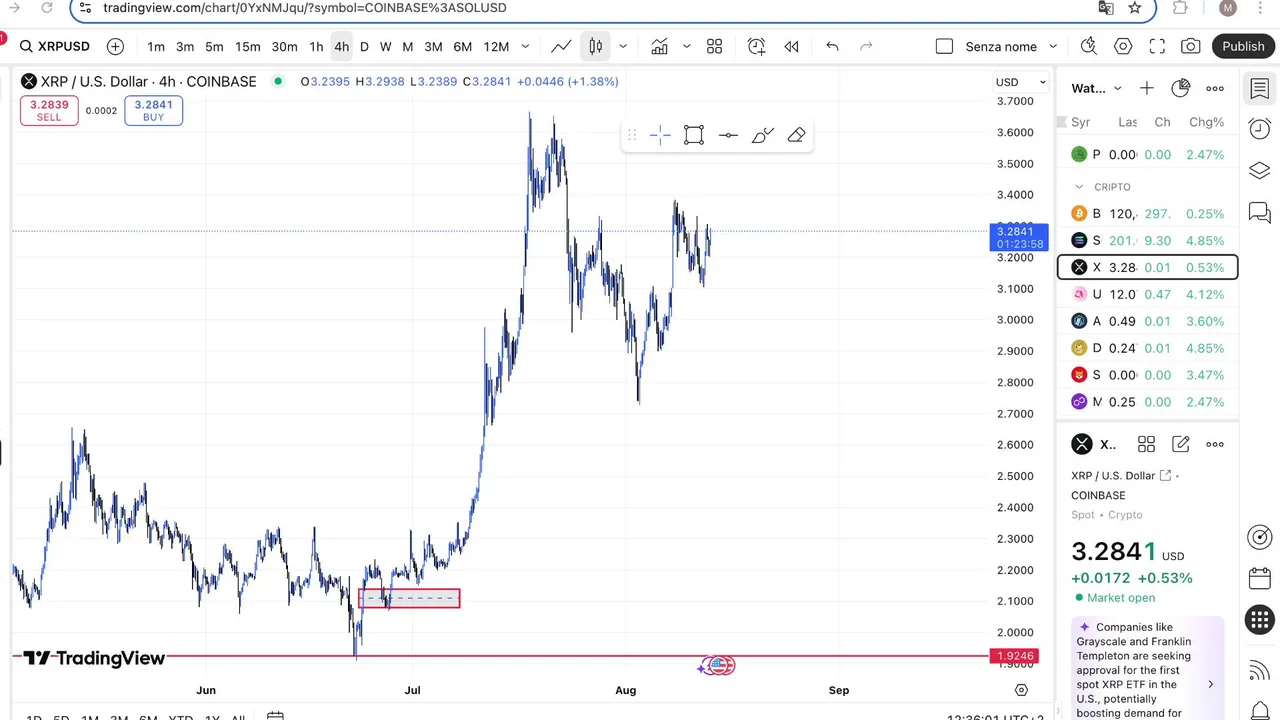Open the object tree layers icon
The height and width of the screenshot is (720, 1280).
(1260, 171)
